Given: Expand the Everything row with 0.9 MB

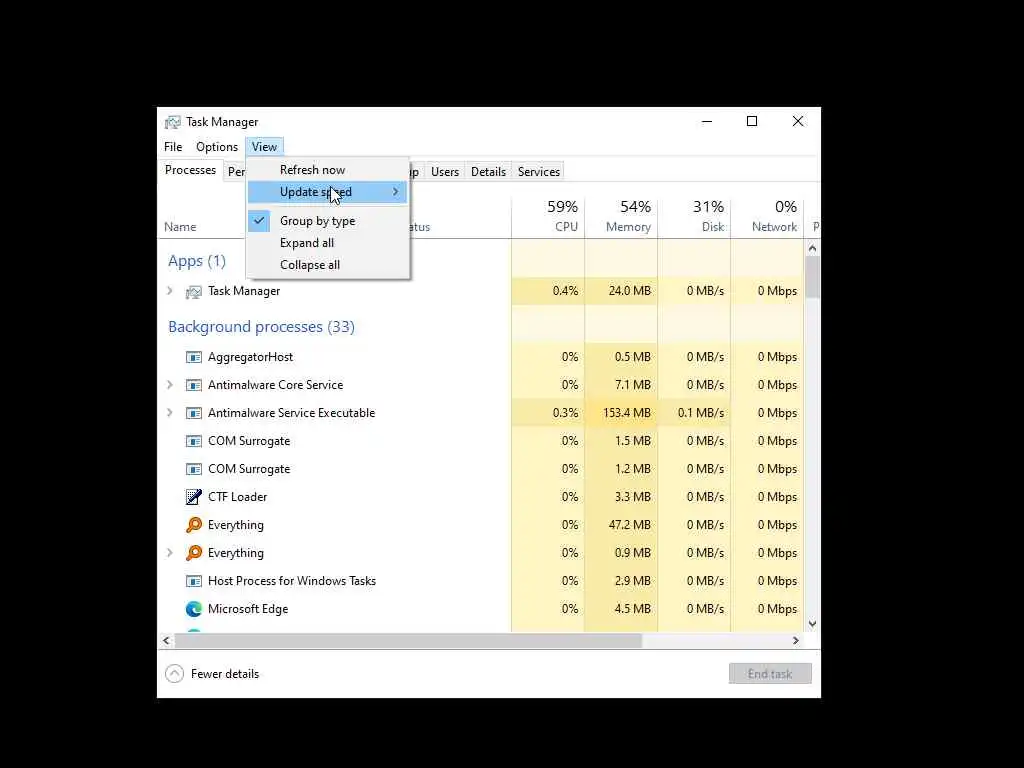Looking at the screenshot, I should (170, 552).
